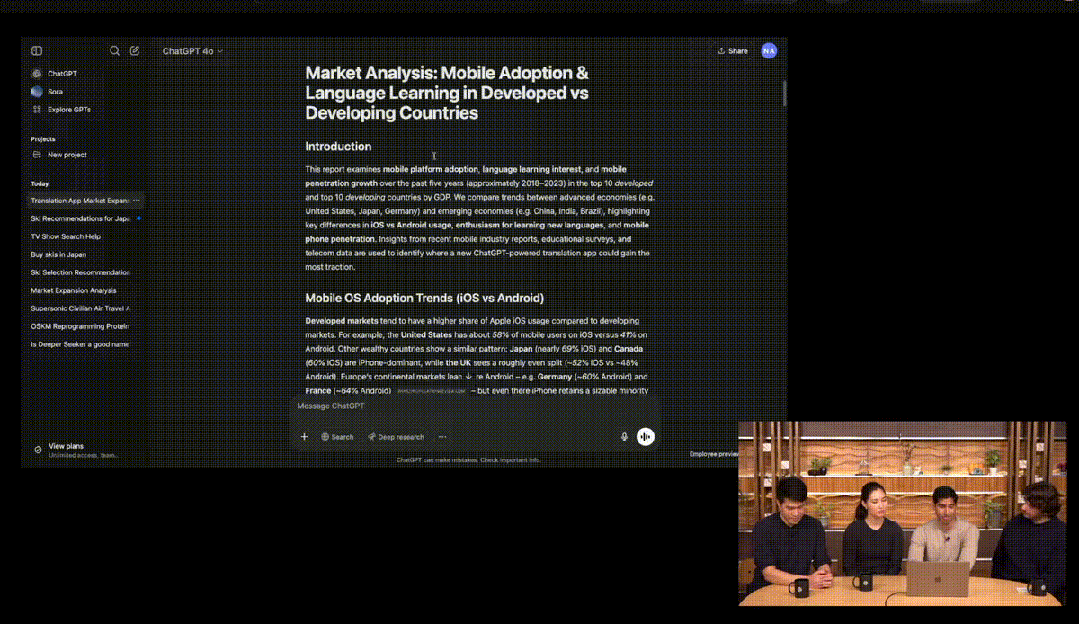Click the plus attach icon in composer
Viewport: 1079px width, 624px height.
pyautogui.click(x=305, y=437)
